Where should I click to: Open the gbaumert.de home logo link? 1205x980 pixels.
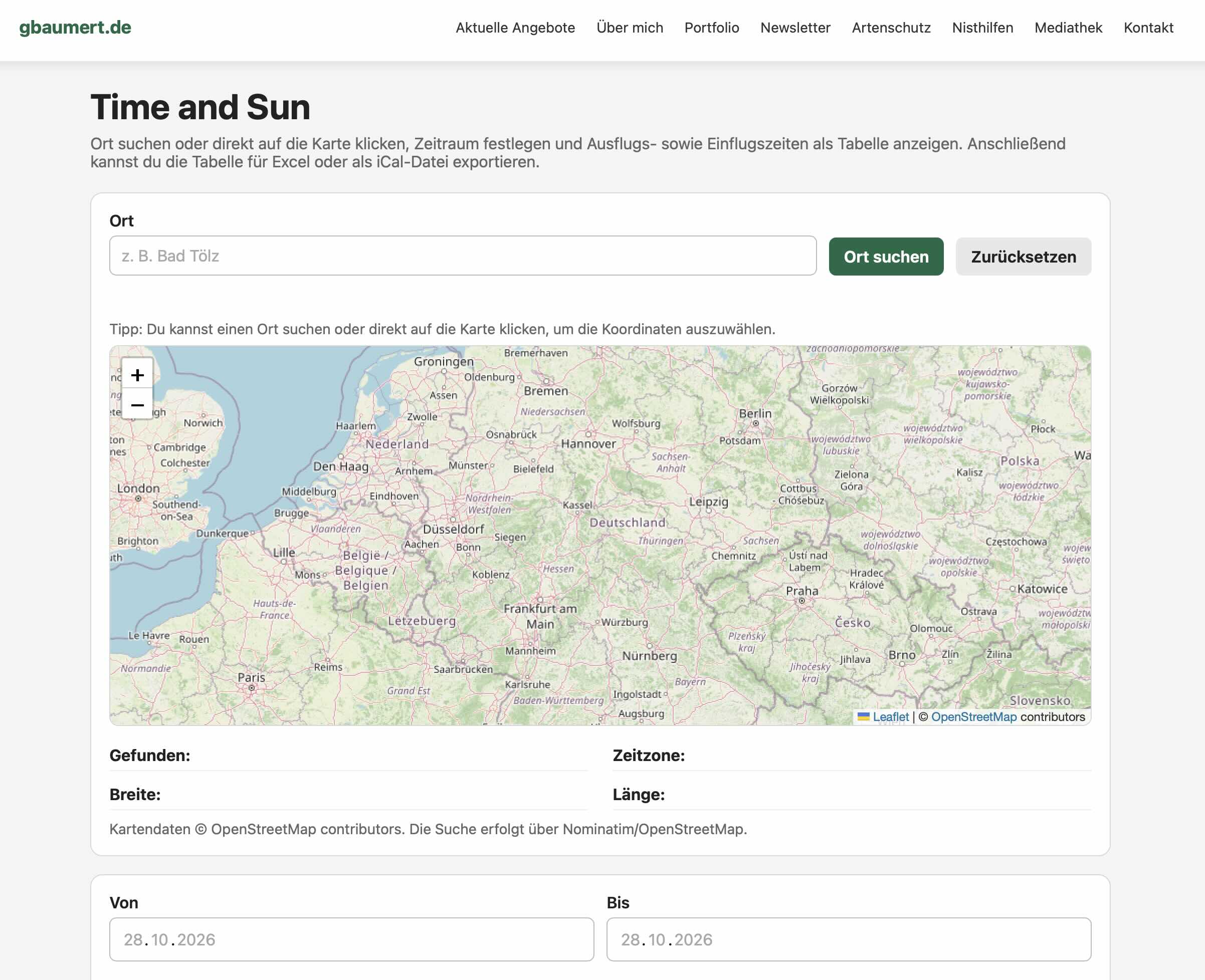[x=75, y=27]
